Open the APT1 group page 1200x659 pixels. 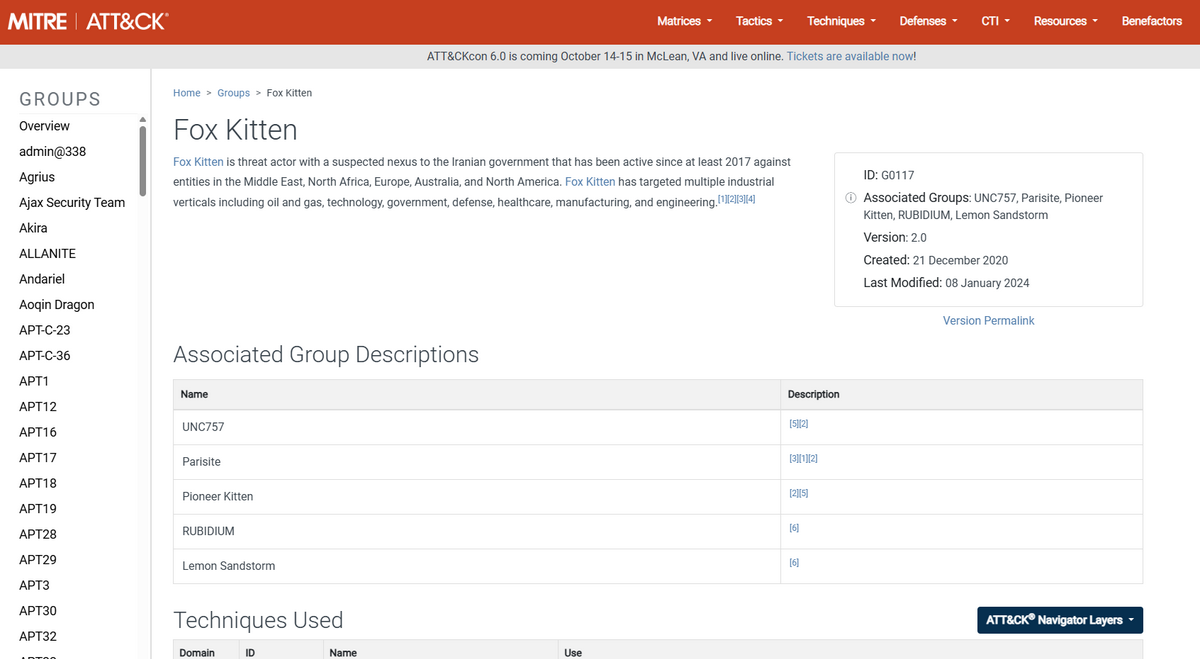34,381
